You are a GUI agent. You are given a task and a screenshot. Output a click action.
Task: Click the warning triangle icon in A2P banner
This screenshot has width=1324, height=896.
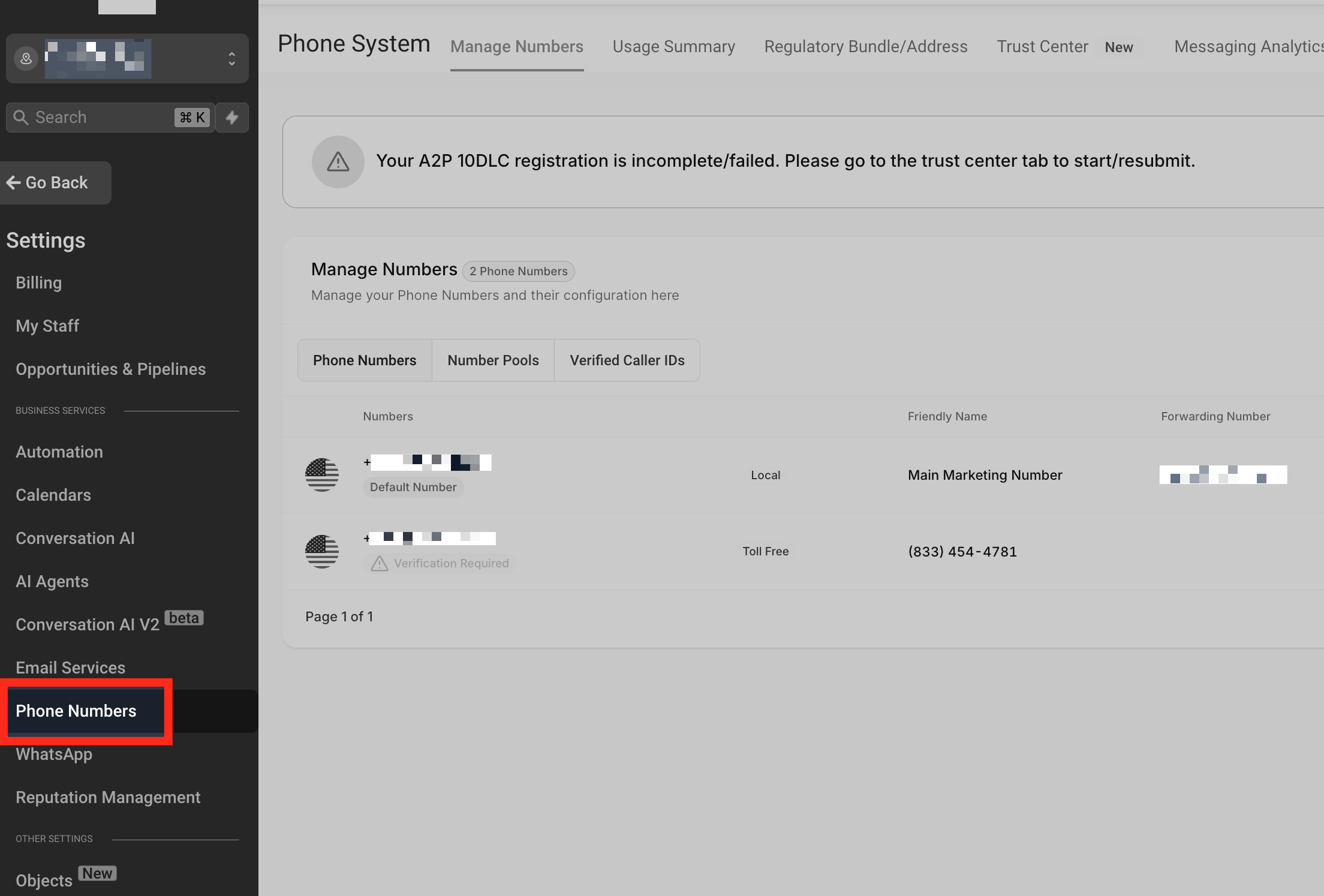(x=338, y=162)
